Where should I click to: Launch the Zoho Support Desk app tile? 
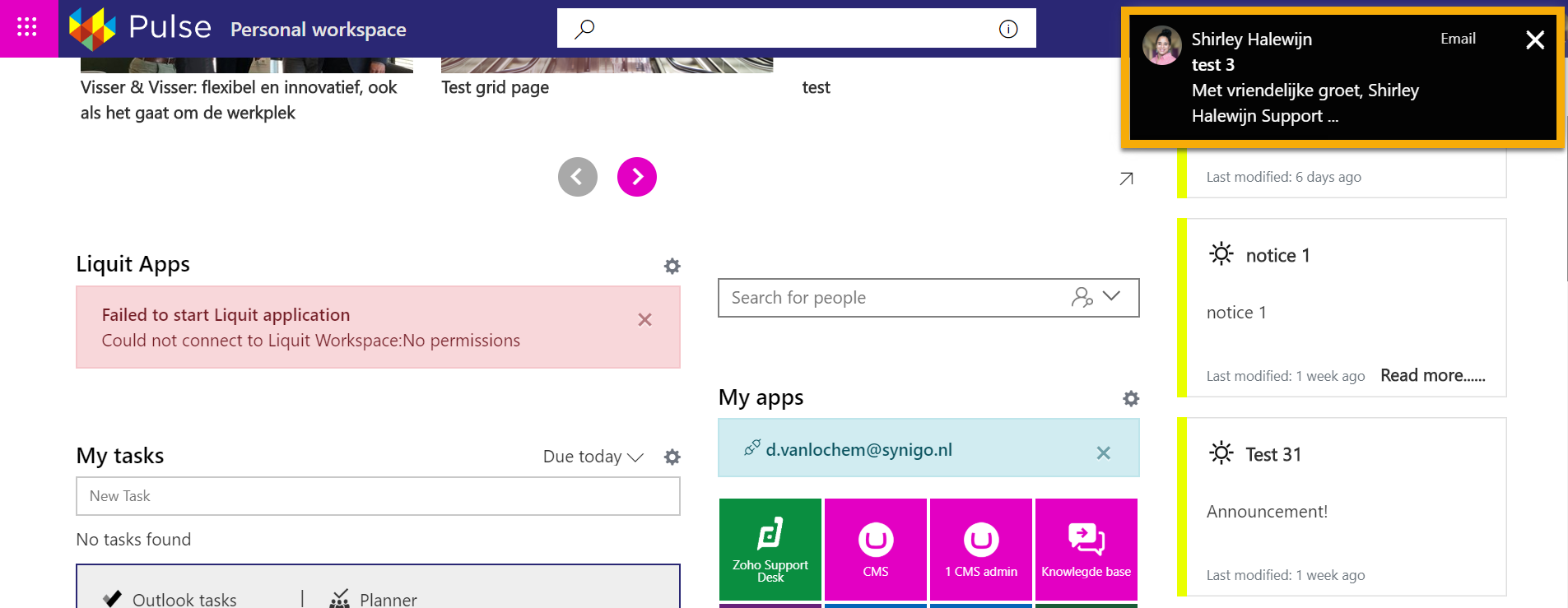770,549
